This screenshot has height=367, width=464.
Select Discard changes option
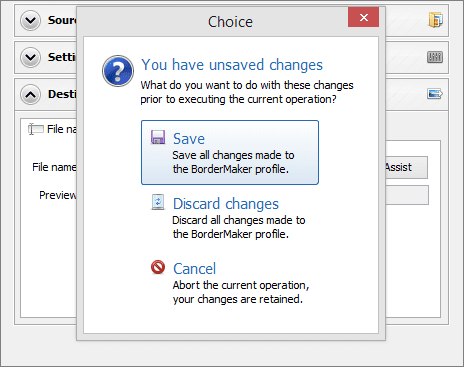(230, 218)
